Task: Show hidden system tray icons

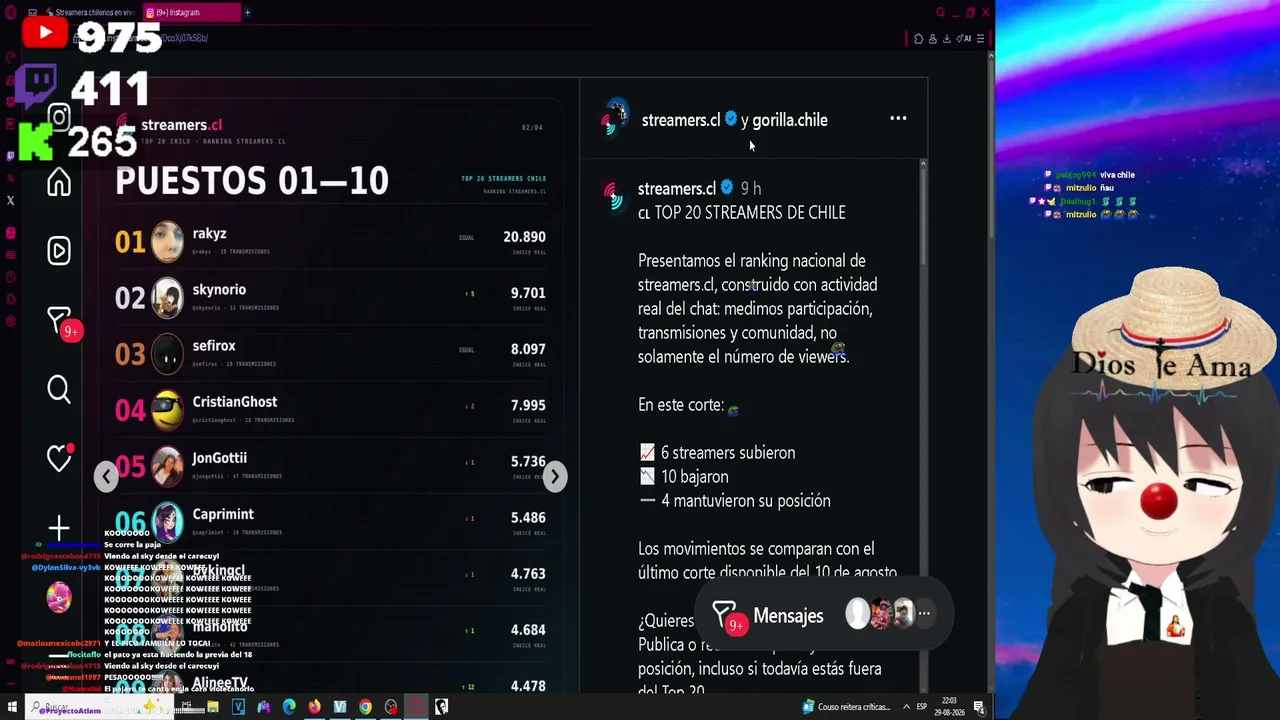Action: point(906,707)
